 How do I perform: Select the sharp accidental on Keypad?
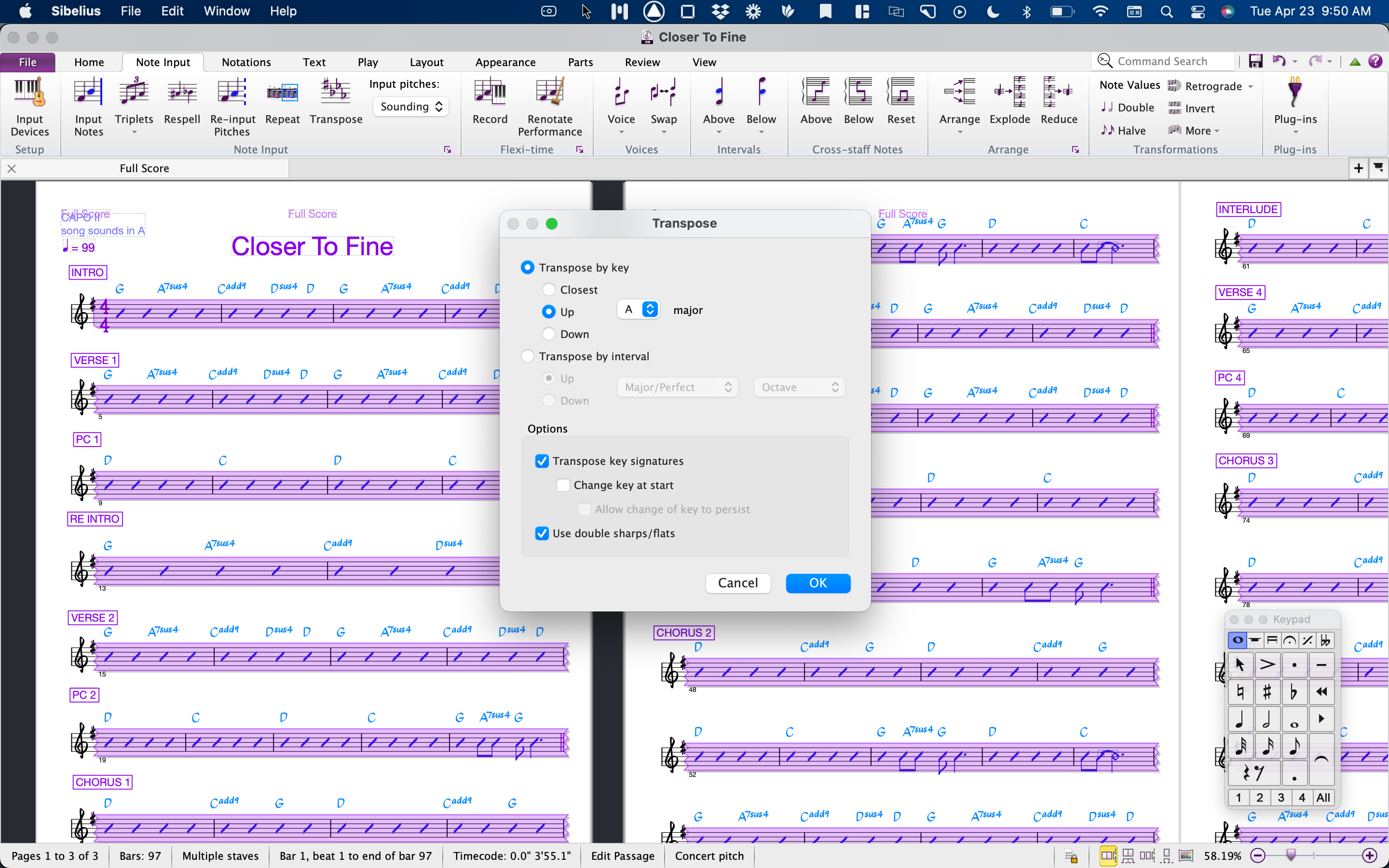1267,692
